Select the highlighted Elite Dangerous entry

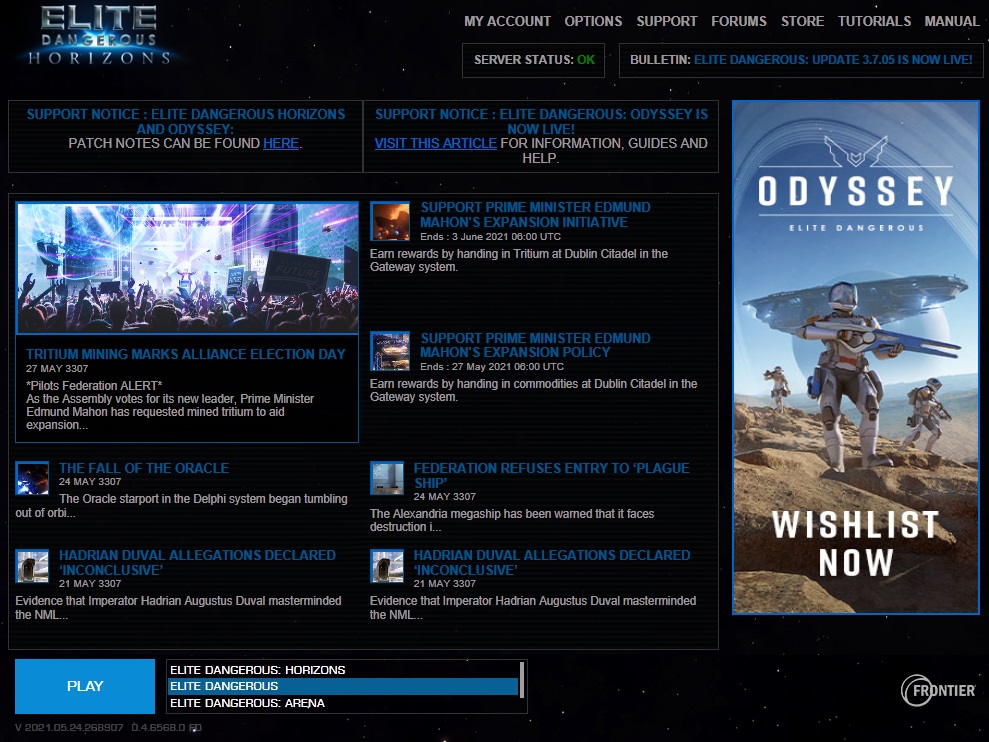(x=343, y=686)
